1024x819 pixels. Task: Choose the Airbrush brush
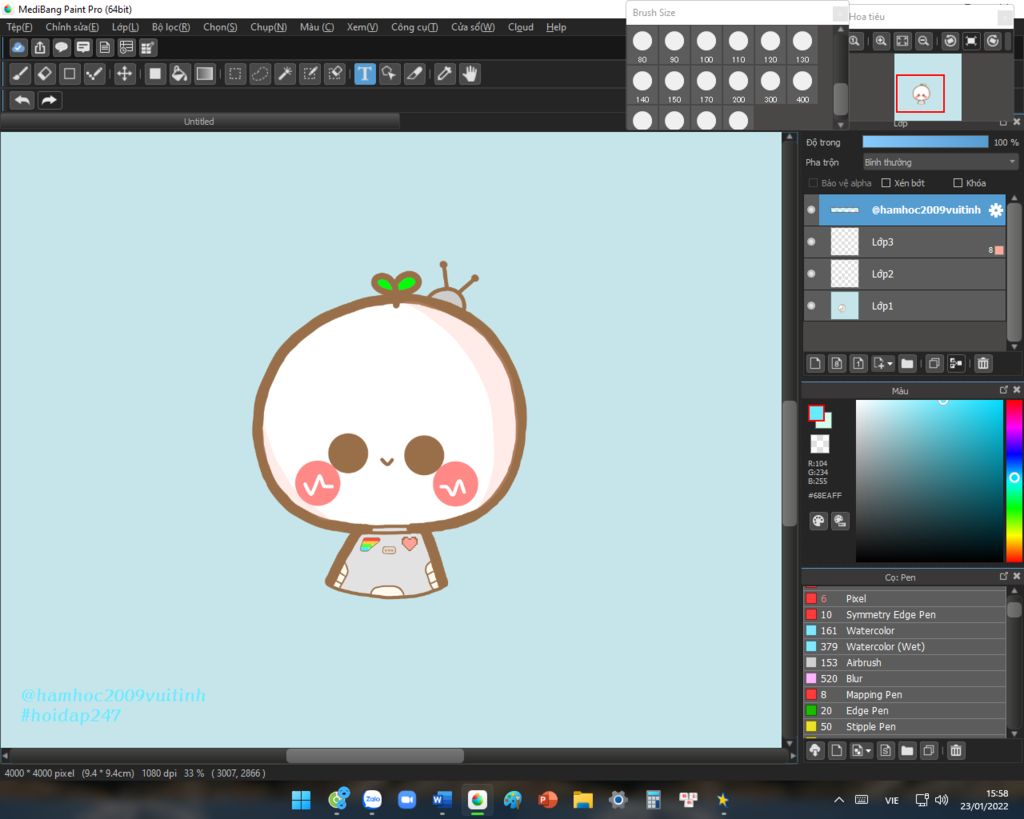(905, 663)
